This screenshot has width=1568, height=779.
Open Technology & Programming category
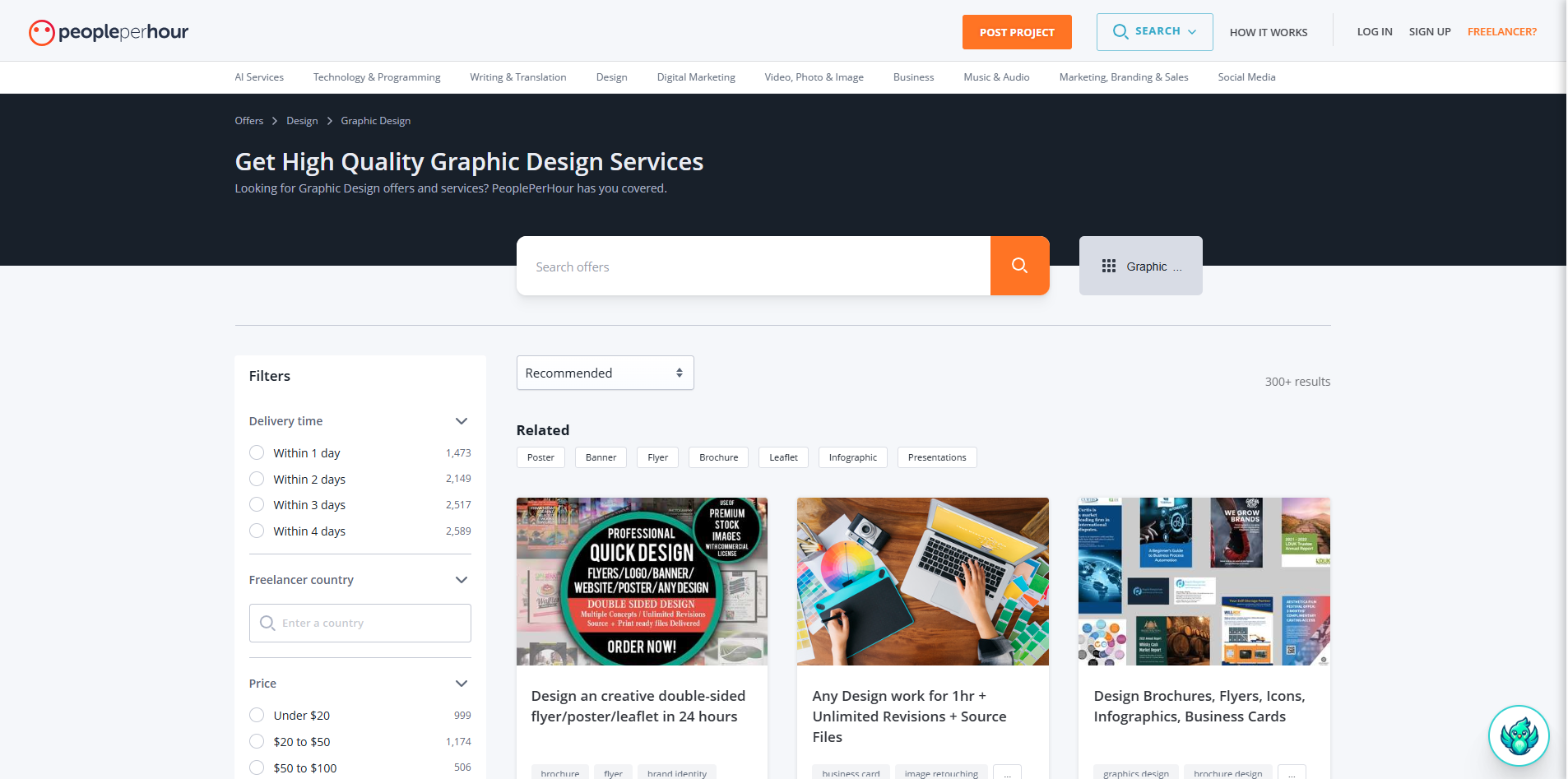[377, 77]
